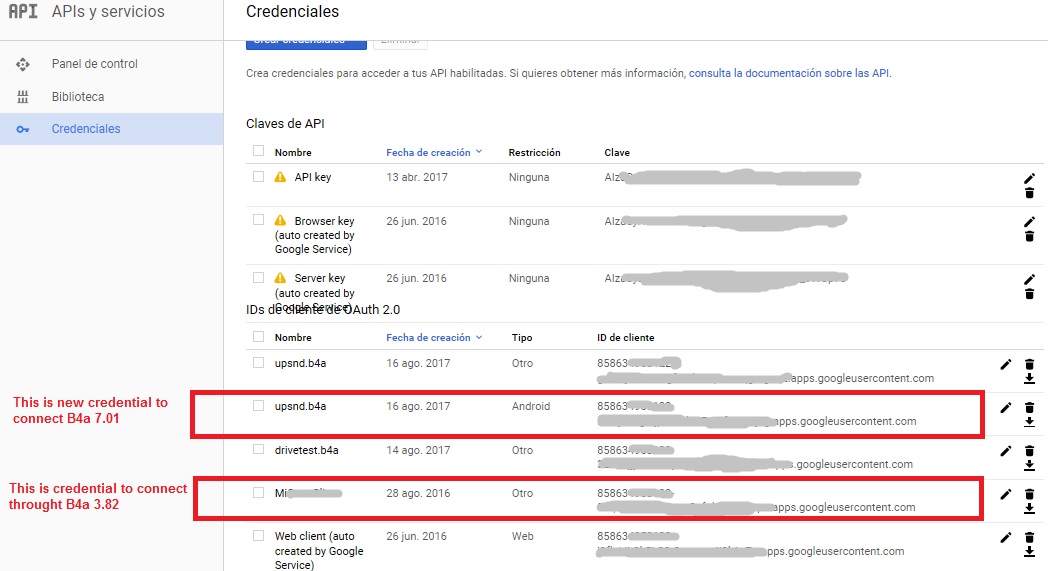
Task: Open the Web client name link
Action: coord(319,550)
